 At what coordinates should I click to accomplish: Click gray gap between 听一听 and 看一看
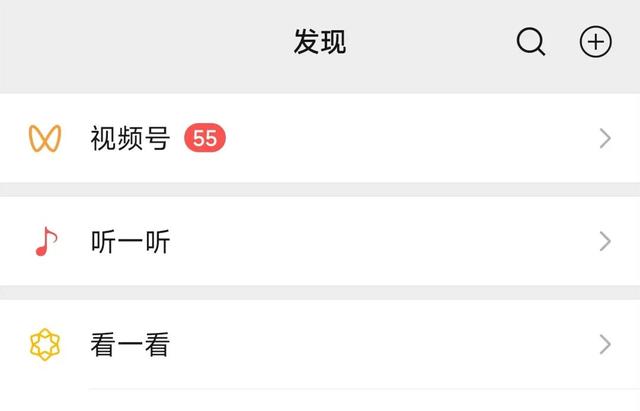(x=320, y=292)
